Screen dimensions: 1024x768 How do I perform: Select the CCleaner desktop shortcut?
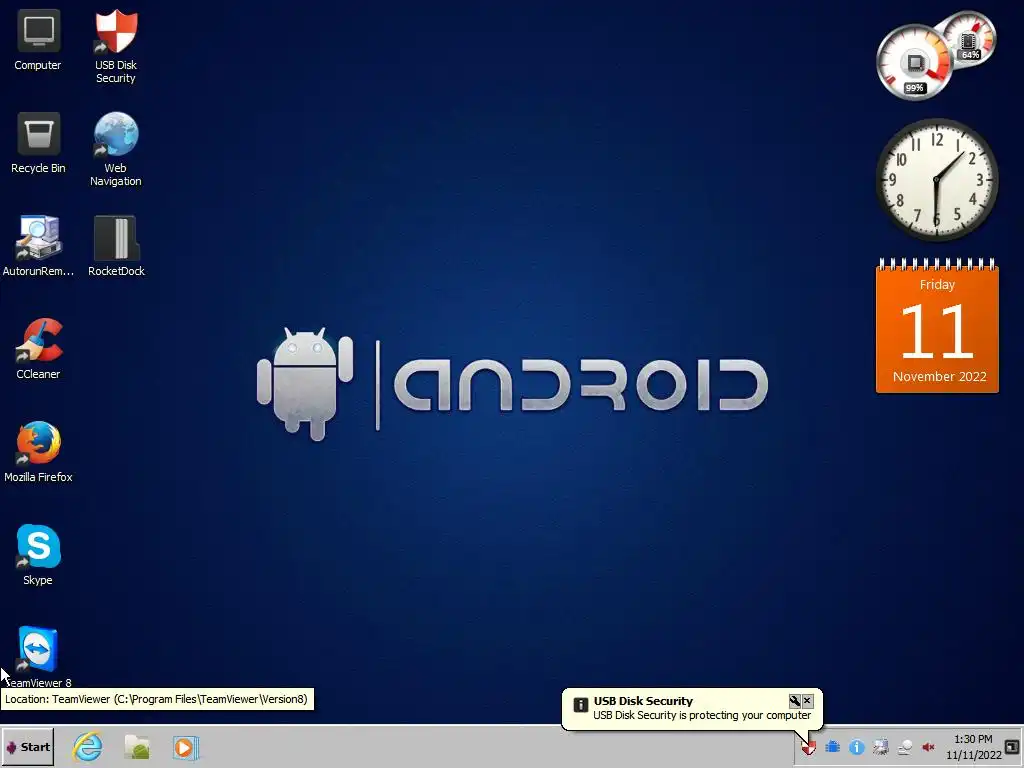click(39, 349)
